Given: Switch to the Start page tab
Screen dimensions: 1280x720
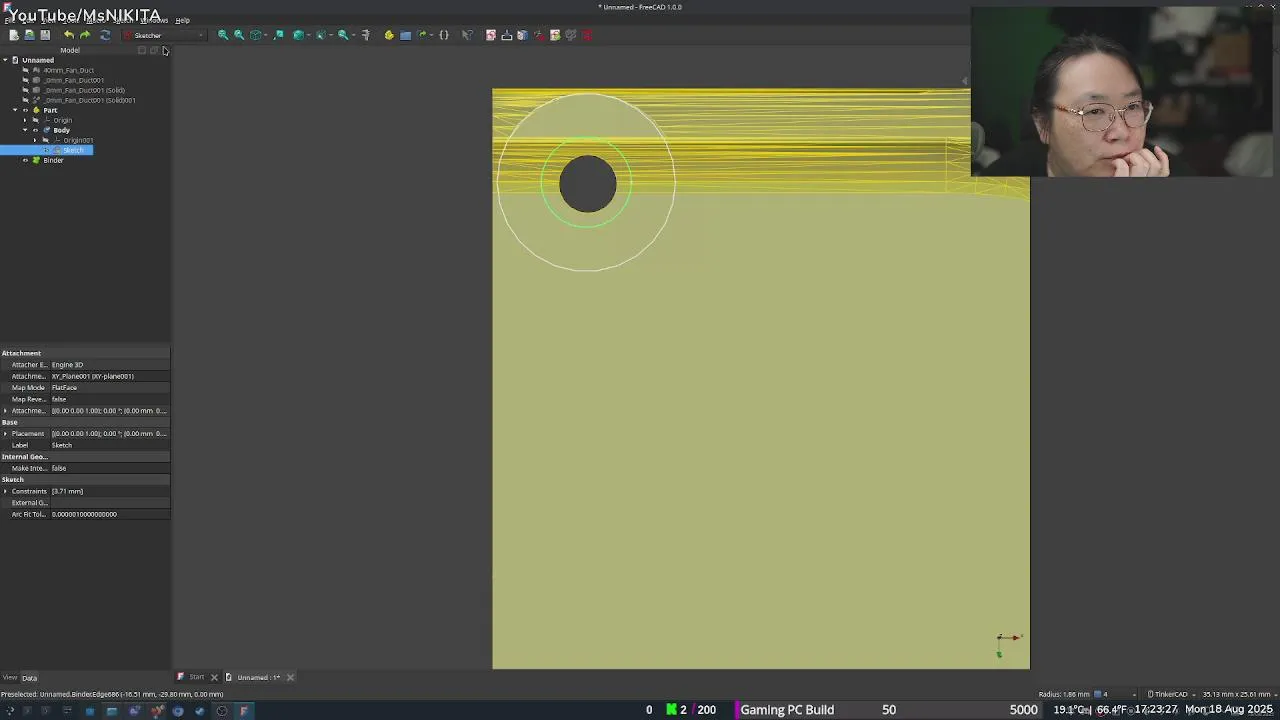Looking at the screenshot, I should tap(197, 677).
